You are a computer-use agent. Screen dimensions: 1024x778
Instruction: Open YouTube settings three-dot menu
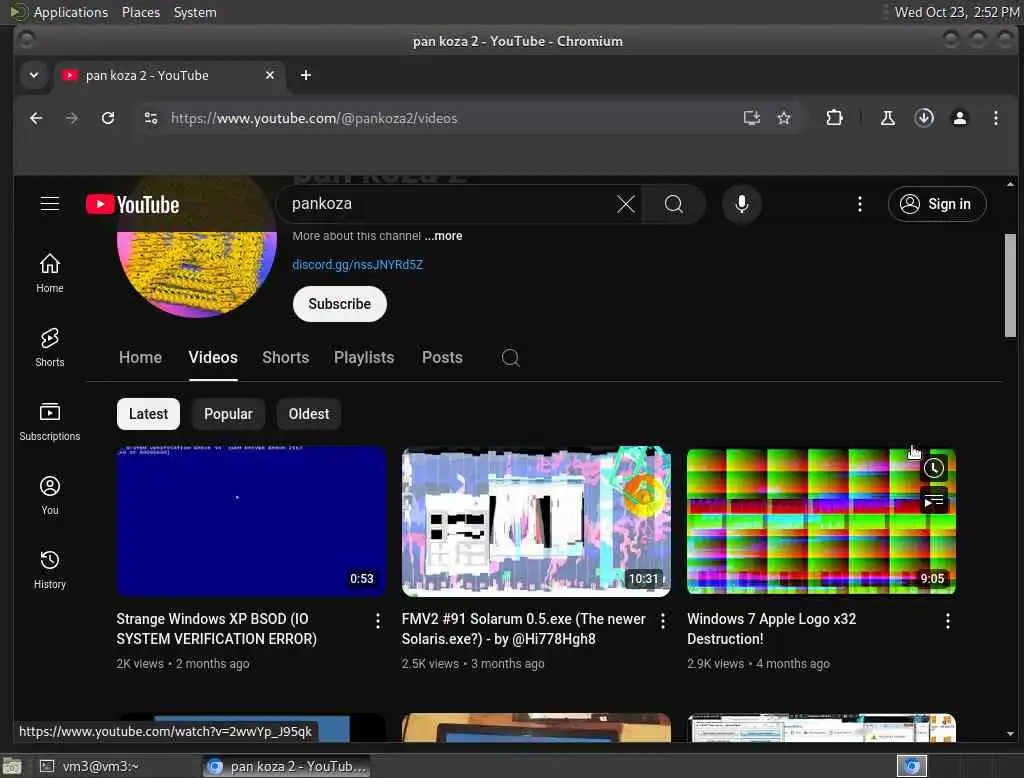pos(859,204)
